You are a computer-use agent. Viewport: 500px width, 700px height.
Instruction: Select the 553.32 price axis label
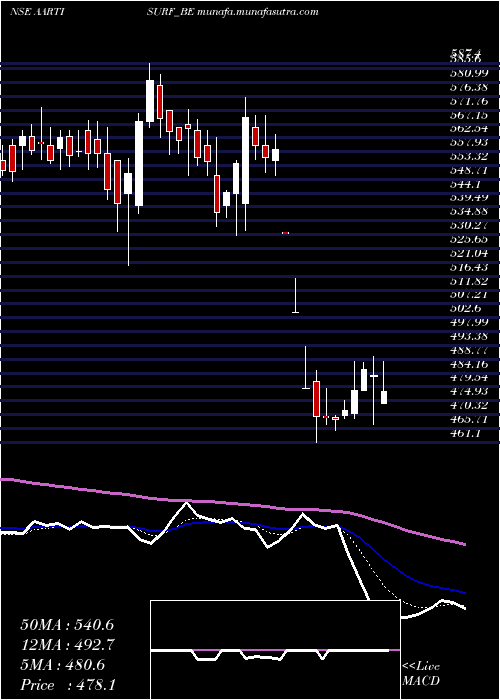coord(471,156)
